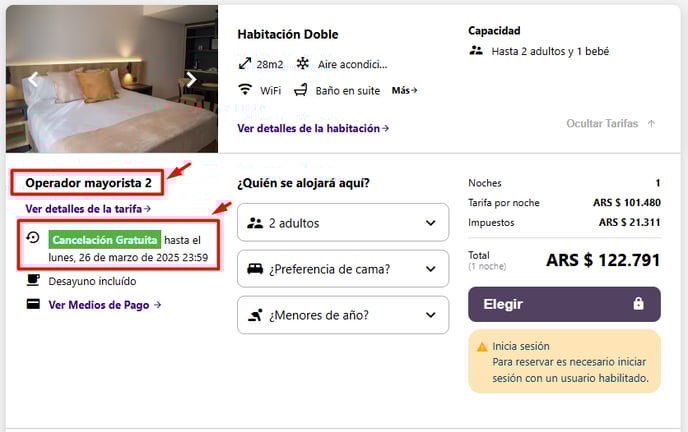Open the 2 adultos guest dropdown
This screenshot has height=432, width=688.
tap(343, 223)
